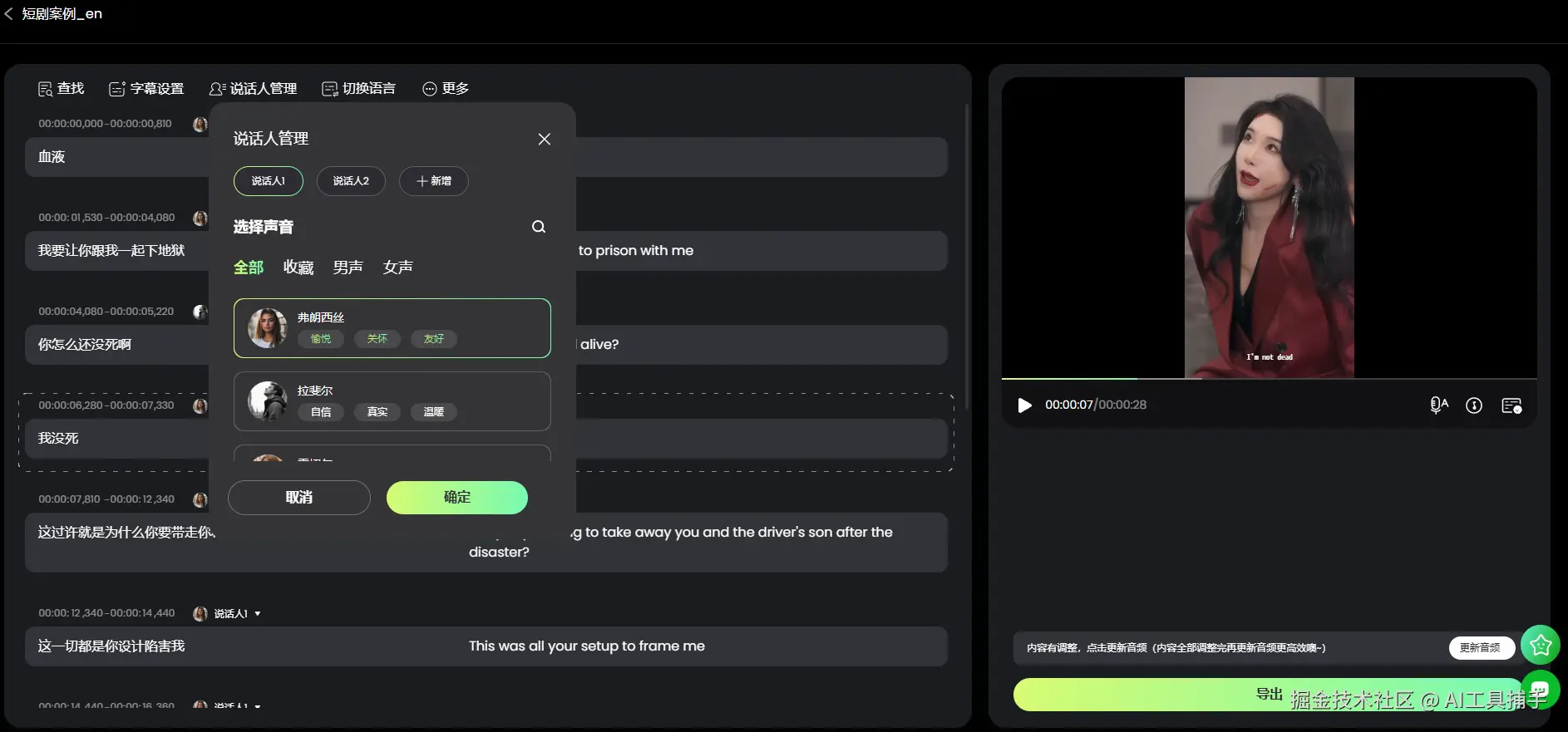Play the video preview
Image resolution: width=1568 pixels, height=732 pixels.
coord(1024,405)
